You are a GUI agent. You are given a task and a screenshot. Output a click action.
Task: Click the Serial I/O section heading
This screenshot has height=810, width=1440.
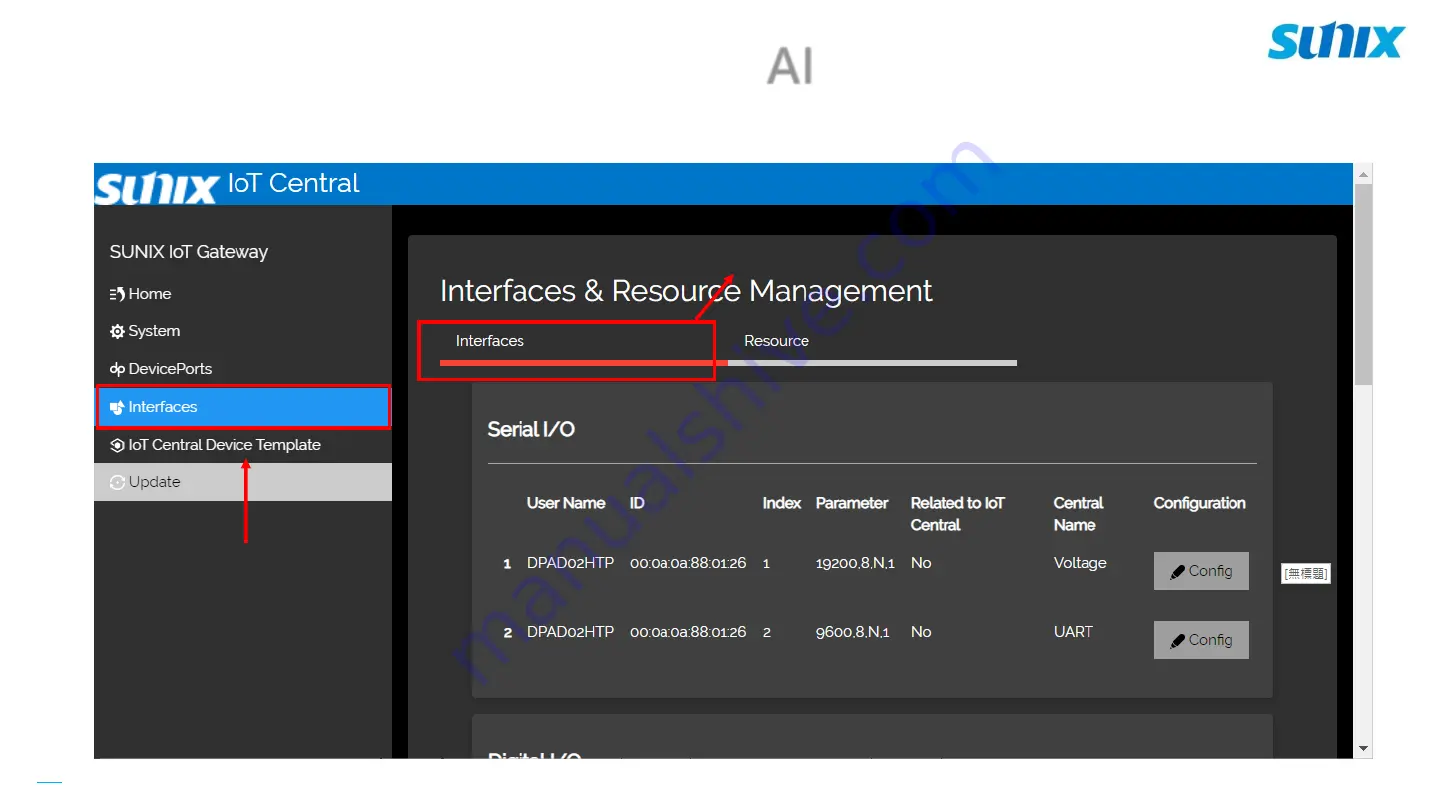coord(531,429)
